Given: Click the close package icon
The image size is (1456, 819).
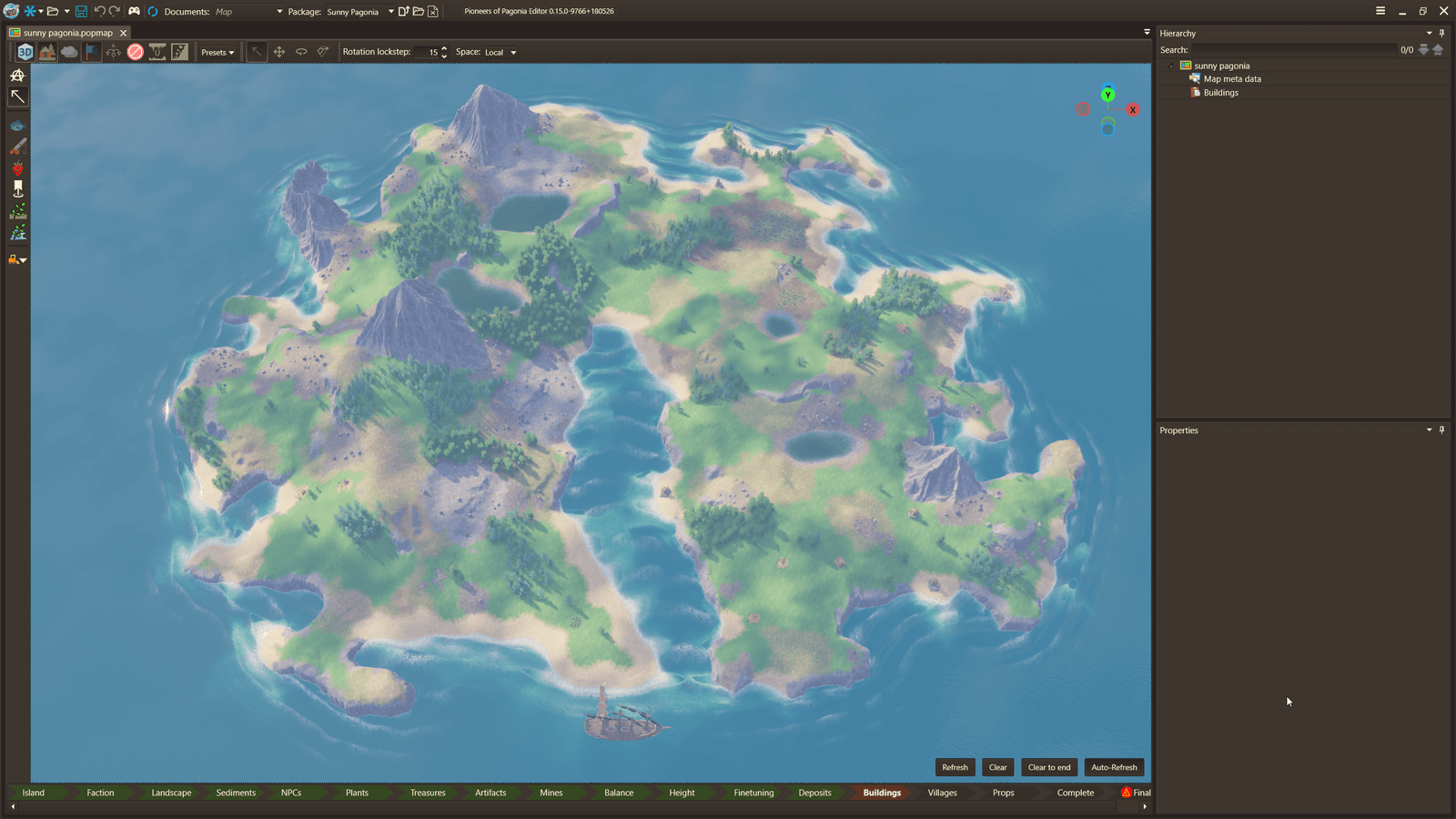Looking at the screenshot, I should click(x=433, y=11).
